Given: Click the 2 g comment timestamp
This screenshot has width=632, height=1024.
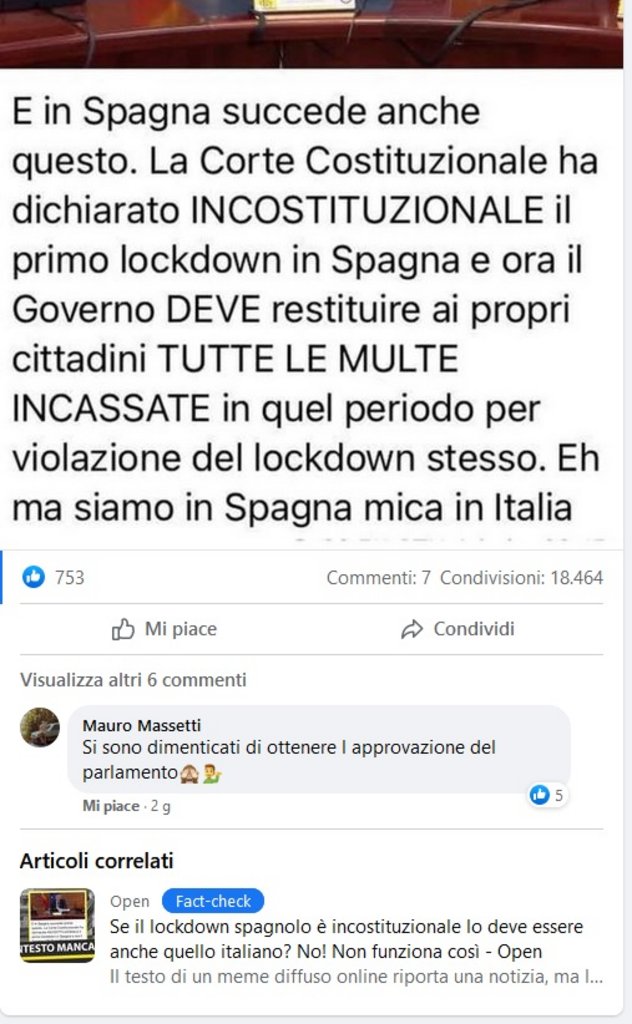Looking at the screenshot, I should 161,806.
